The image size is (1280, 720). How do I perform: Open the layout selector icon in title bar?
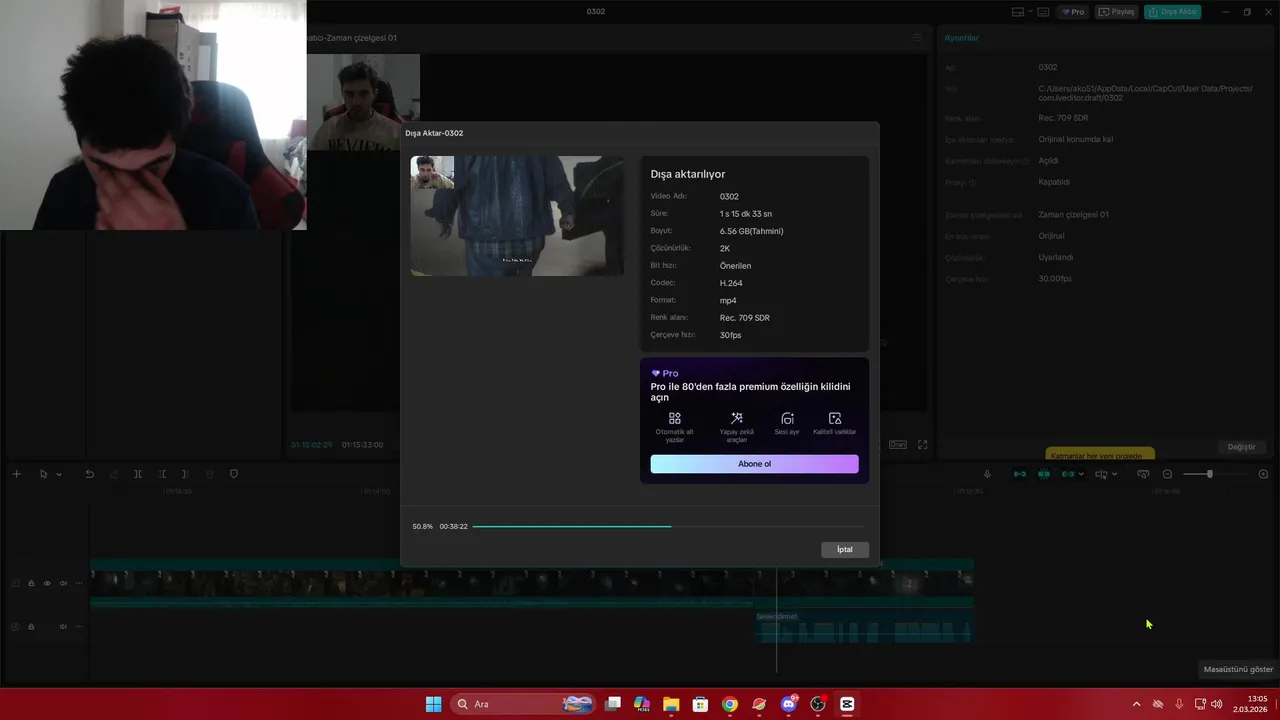tap(1017, 12)
